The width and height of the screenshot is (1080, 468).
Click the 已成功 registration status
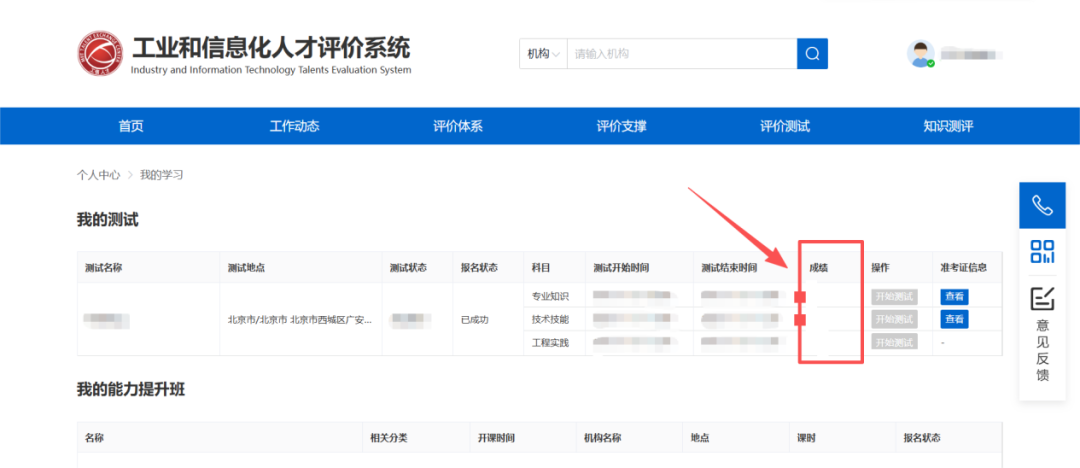click(475, 320)
